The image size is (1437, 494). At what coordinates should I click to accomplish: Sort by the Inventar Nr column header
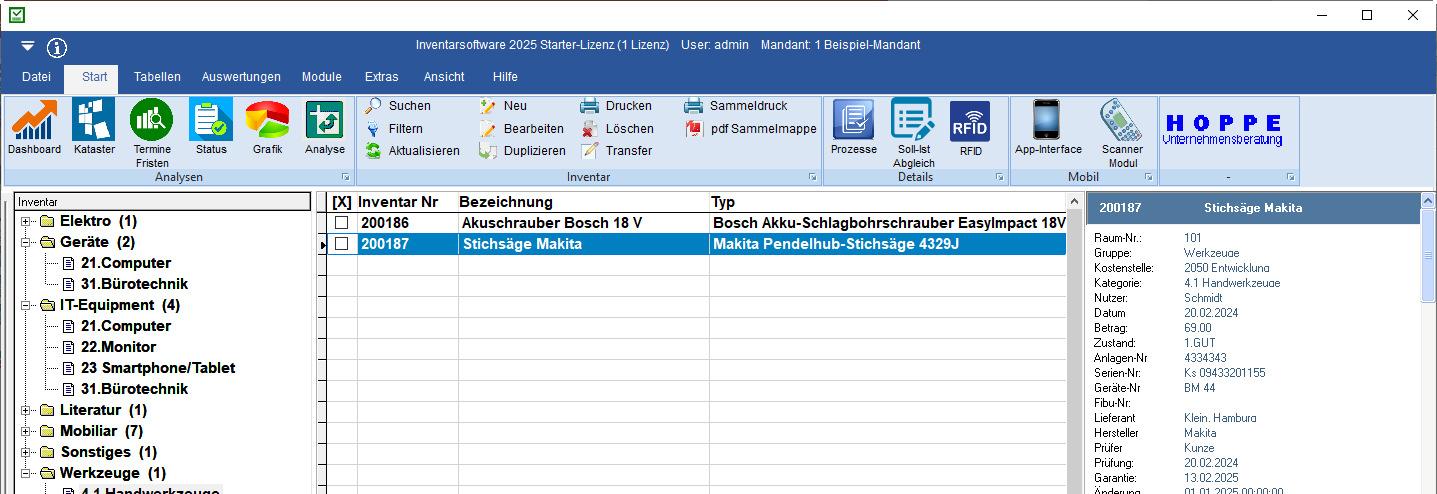(x=407, y=202)
